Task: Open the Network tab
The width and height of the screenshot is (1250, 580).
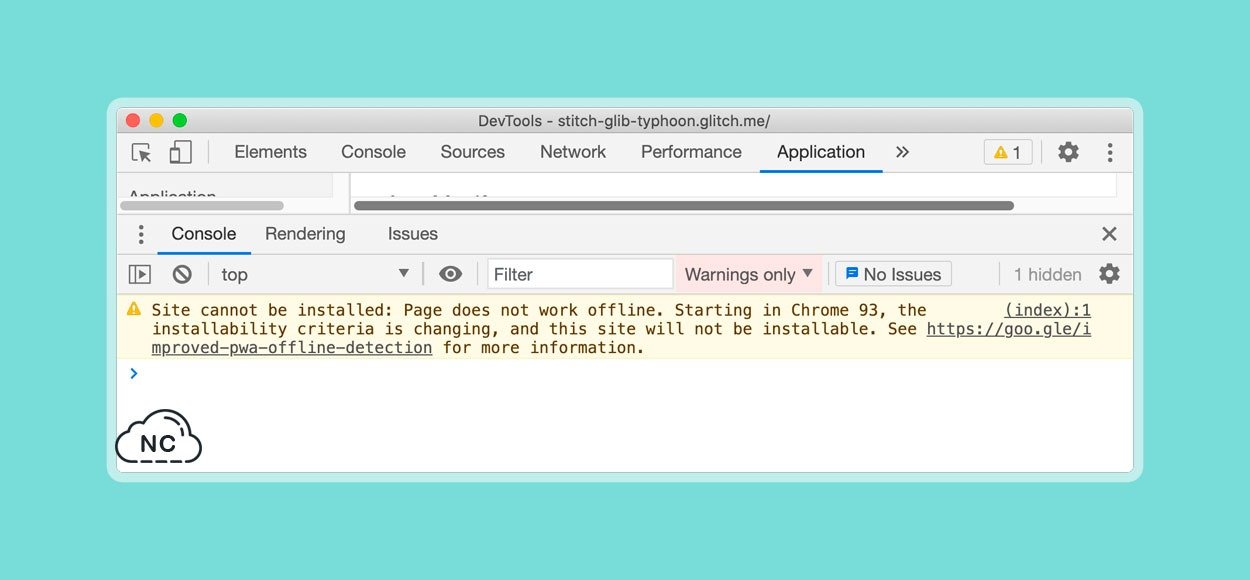Action: (x=573, y=152)
